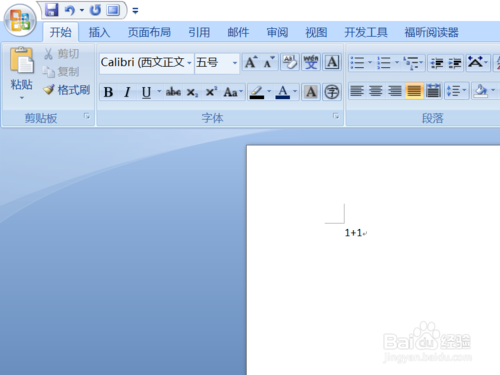Insert enclosed character (字)

tap(332, 92)
